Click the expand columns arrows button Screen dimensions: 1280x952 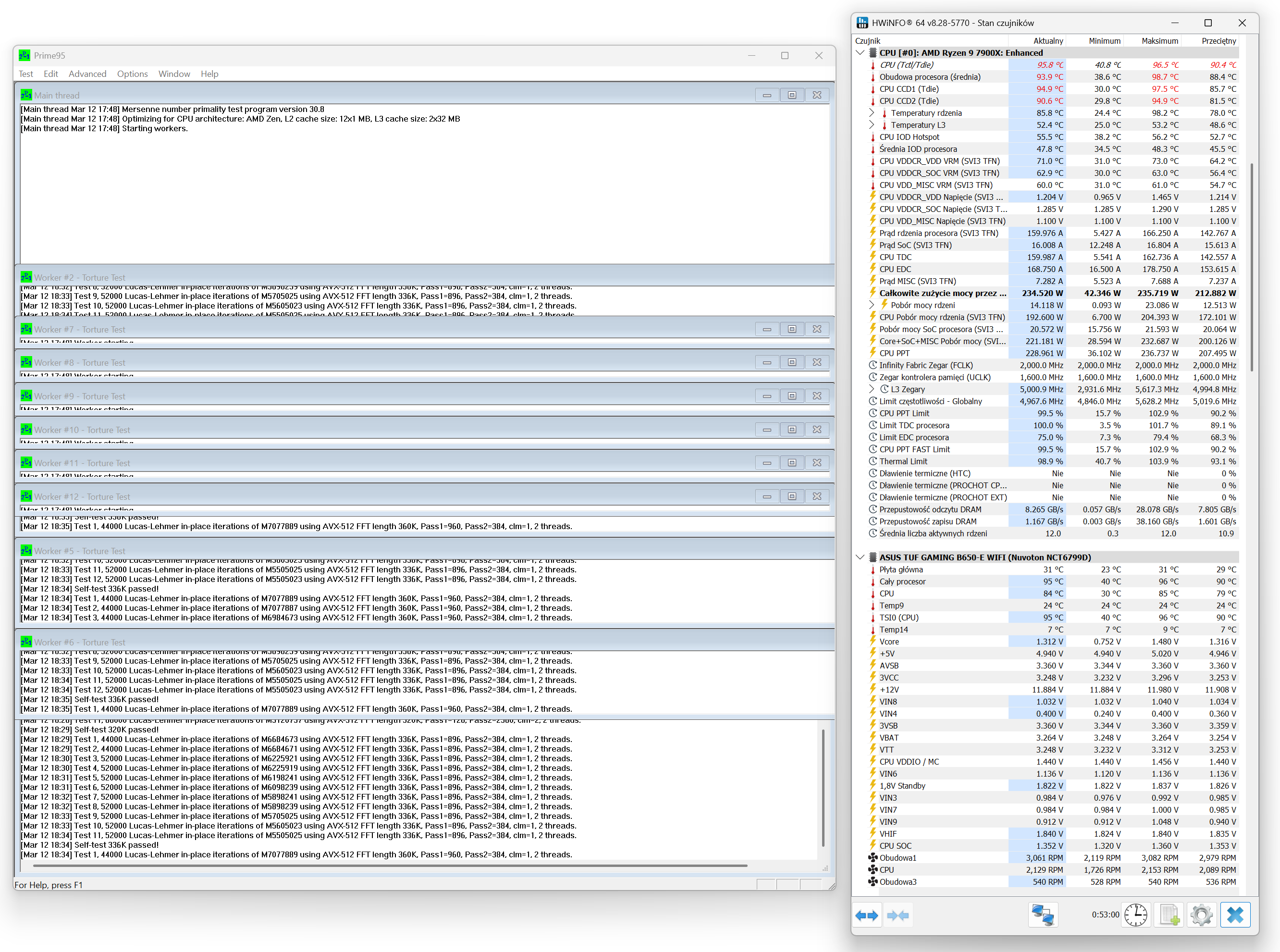click(x=866, y=915)
